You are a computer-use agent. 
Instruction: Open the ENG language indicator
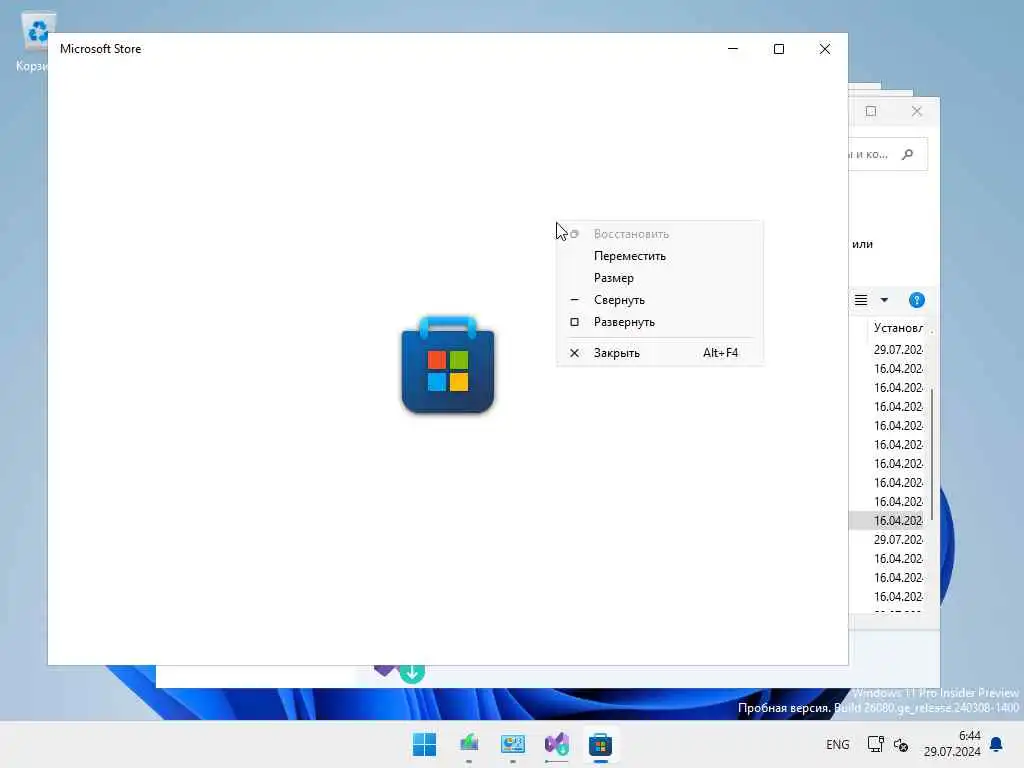pyautogui.click(x=838, y=744)
